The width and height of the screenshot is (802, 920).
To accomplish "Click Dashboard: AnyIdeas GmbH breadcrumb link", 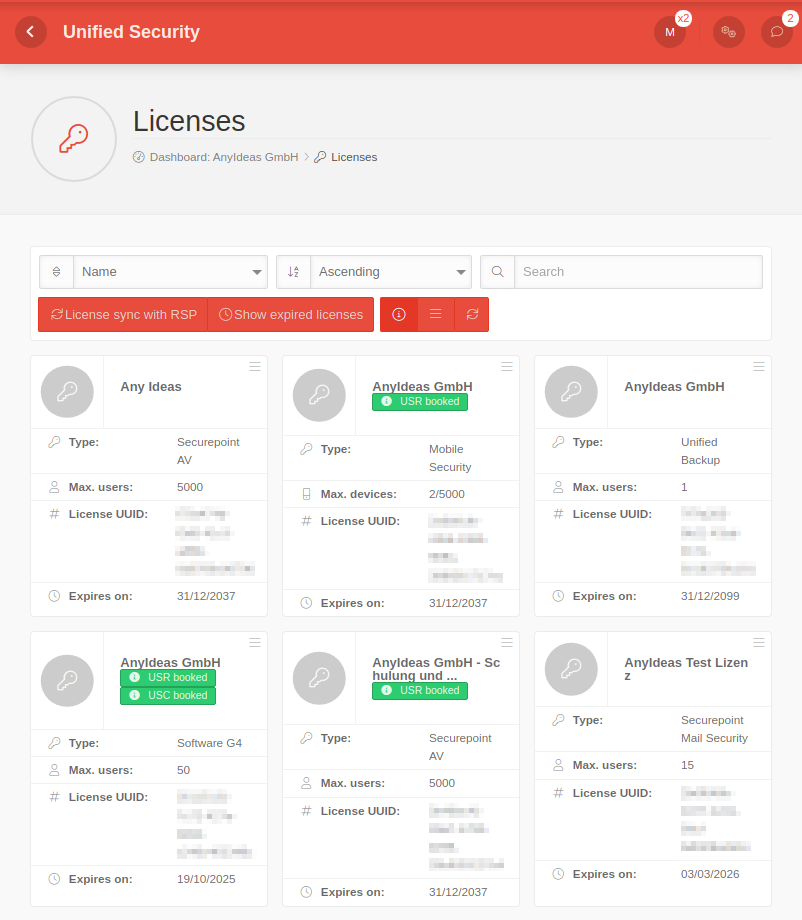I will tap(223, 157).
